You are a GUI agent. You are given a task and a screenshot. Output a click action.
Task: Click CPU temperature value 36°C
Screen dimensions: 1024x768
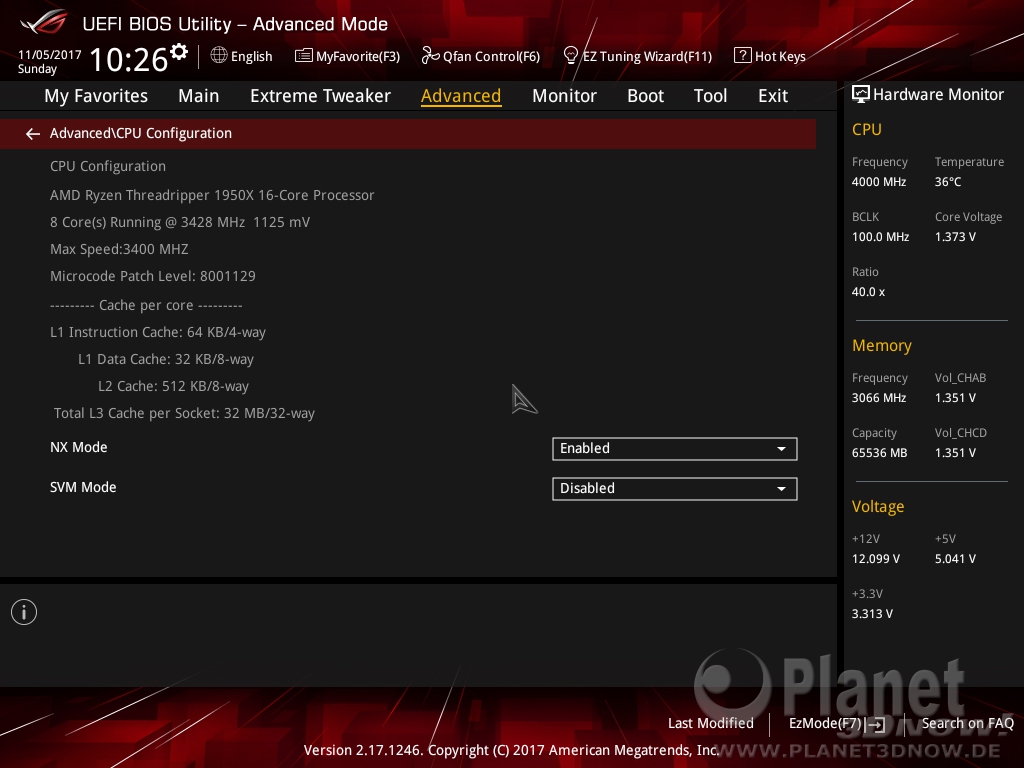click(x=948, y=182)
